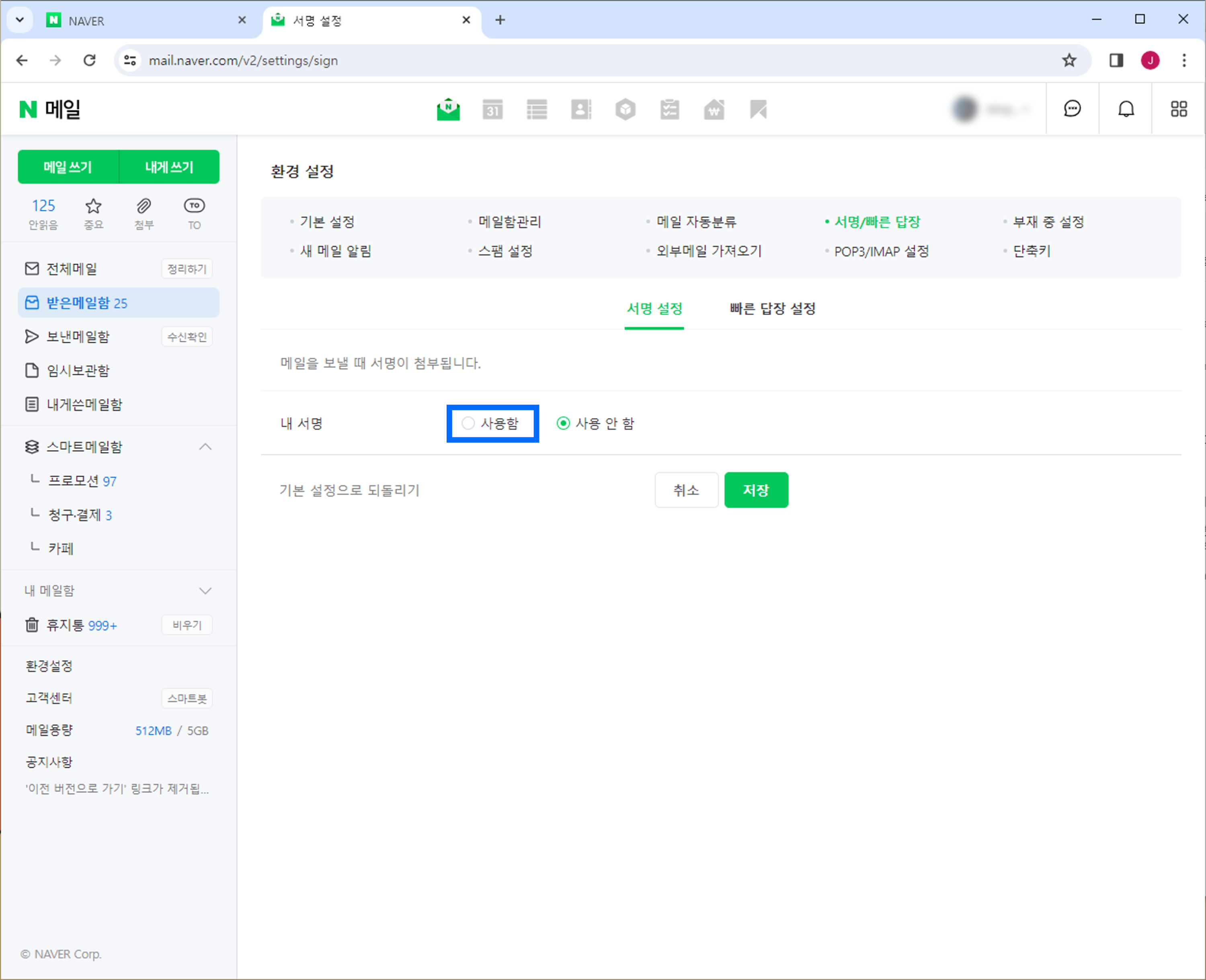The height and width of the screenshot is (980, 1206).
Task: Open the apps grid icon
Action: (x=1178, y=109)
